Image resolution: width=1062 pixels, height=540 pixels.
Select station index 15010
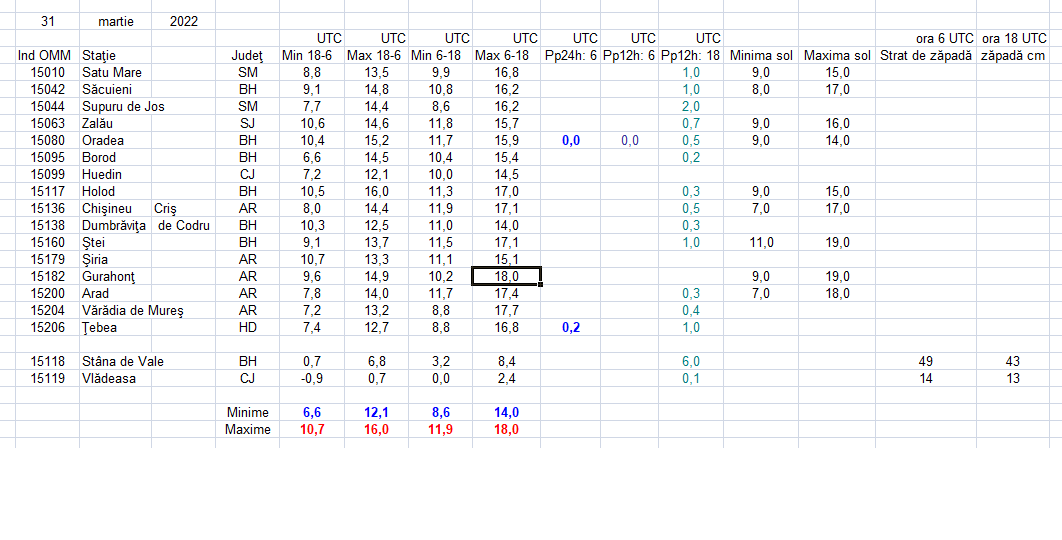(x=47, y=72)
